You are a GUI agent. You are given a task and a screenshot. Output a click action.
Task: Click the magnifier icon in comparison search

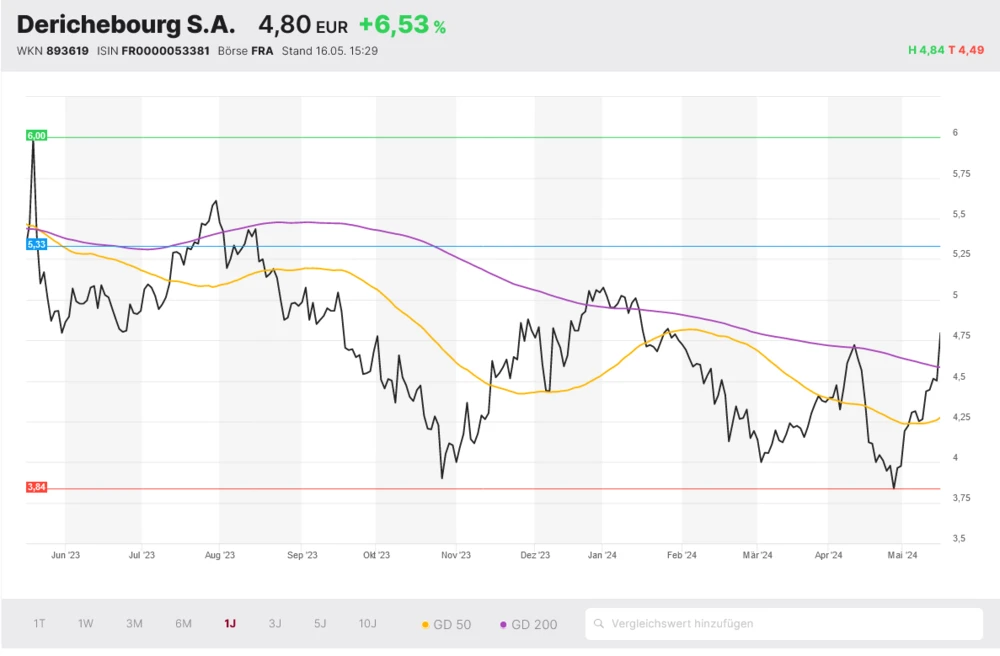(x=599, y=623)
